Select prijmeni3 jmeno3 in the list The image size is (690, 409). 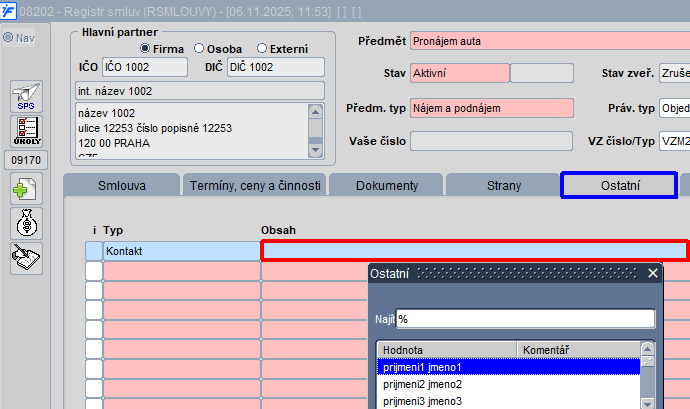[x=508, y=401]
